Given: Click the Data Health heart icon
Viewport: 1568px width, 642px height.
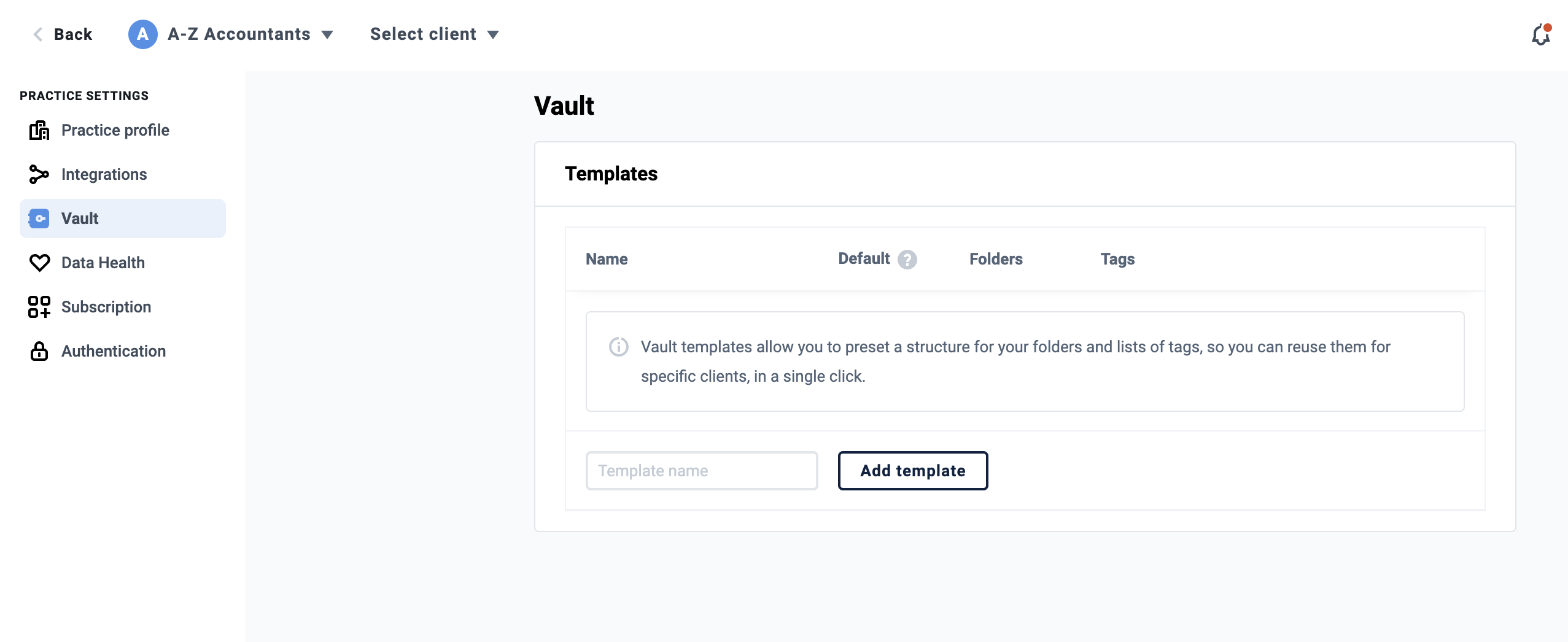Looking at the screenshot, I should pos(39,263).
